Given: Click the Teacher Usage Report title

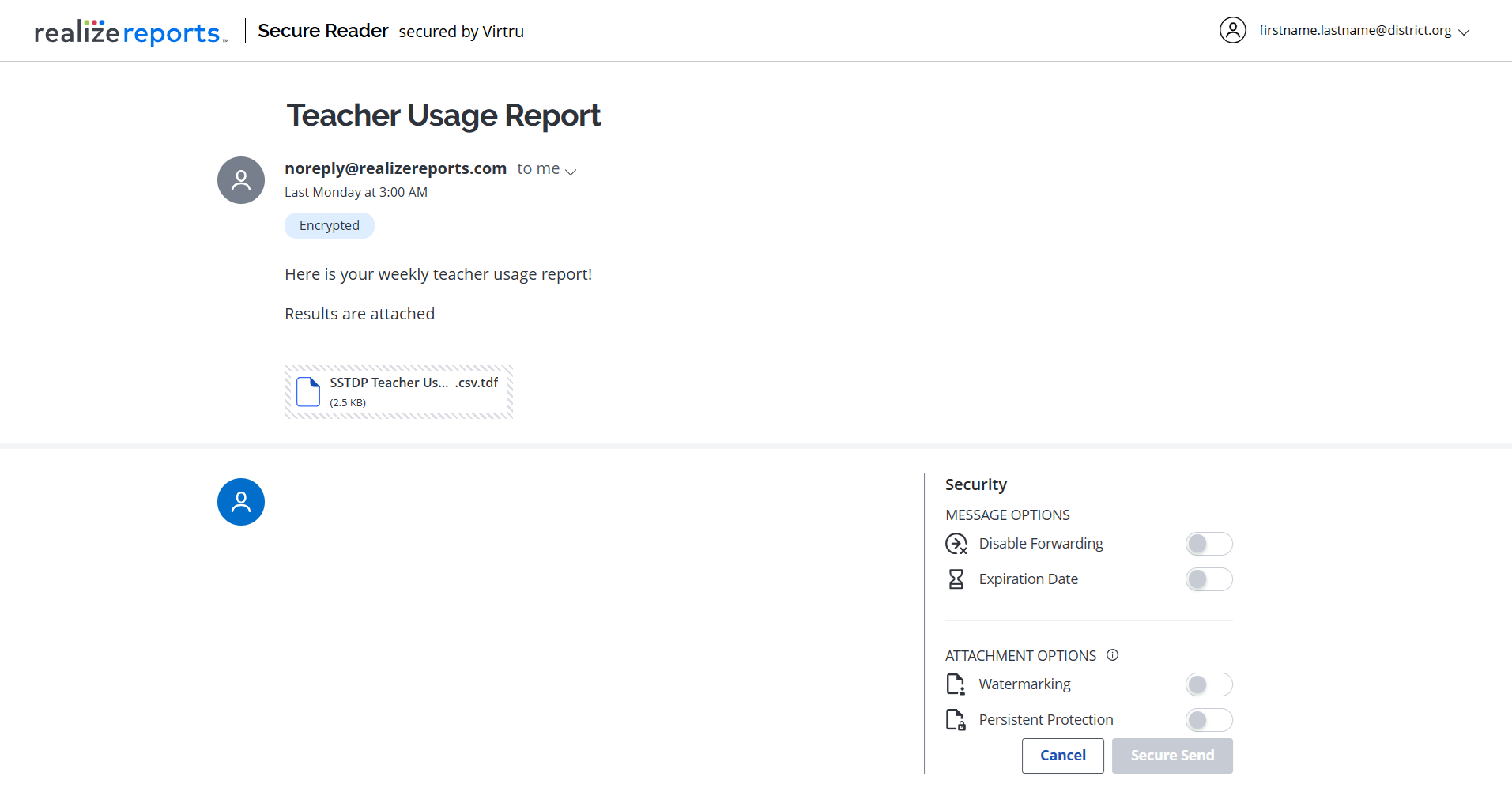Looking at the screenshot, I should click(443, 115).
